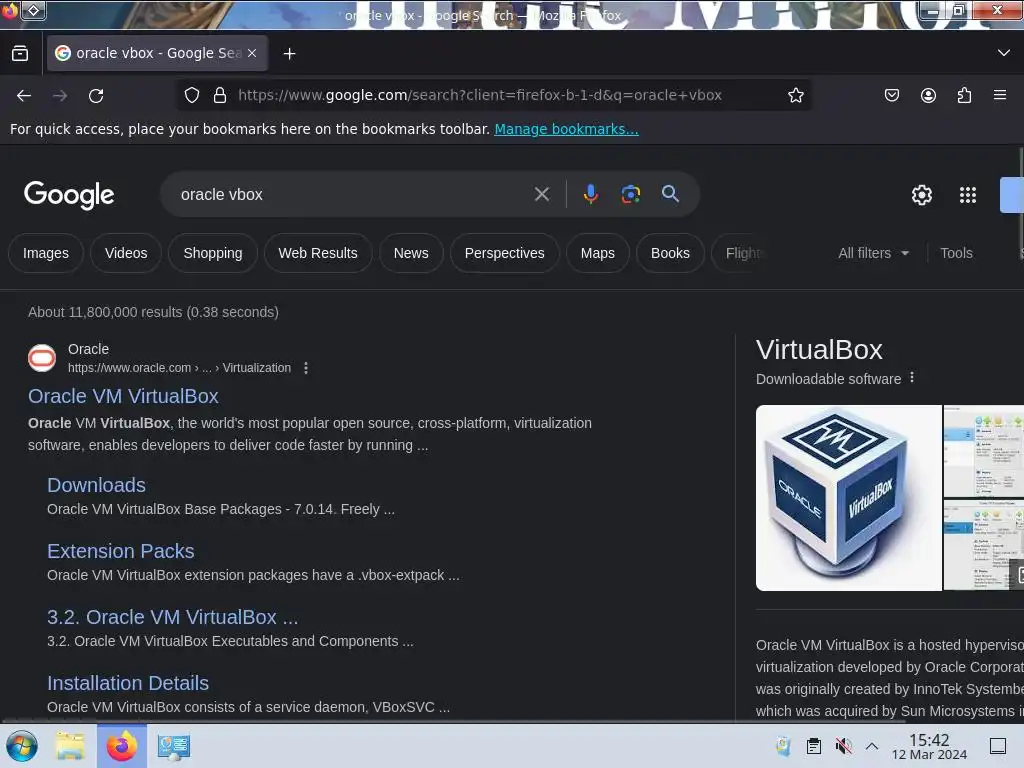Screen dimensions: 1024x768
Task: Go back to the previous page
Action: point(24,96)
